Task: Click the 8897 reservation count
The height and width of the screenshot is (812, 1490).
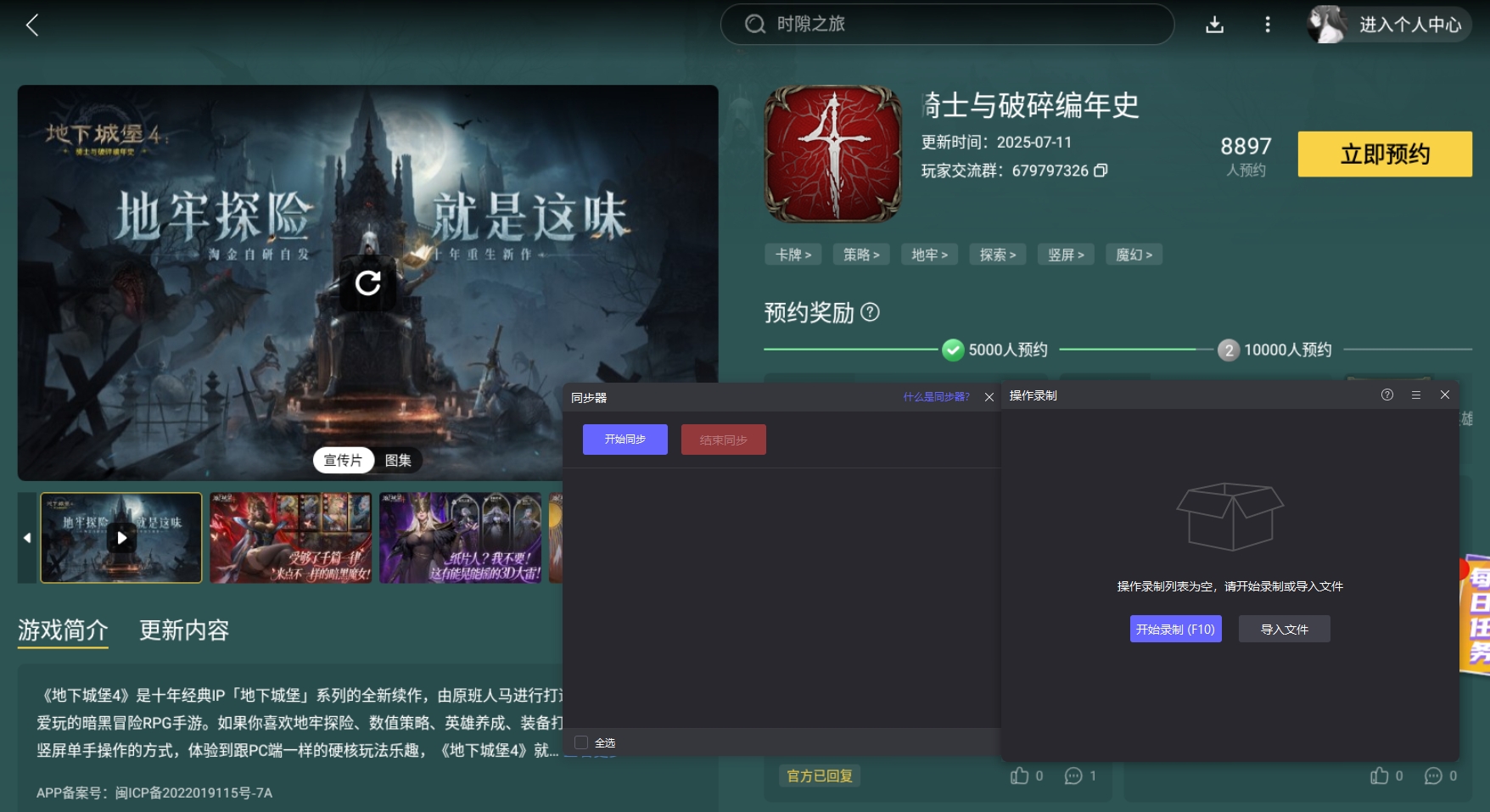Action: [x=1246, y=146]
